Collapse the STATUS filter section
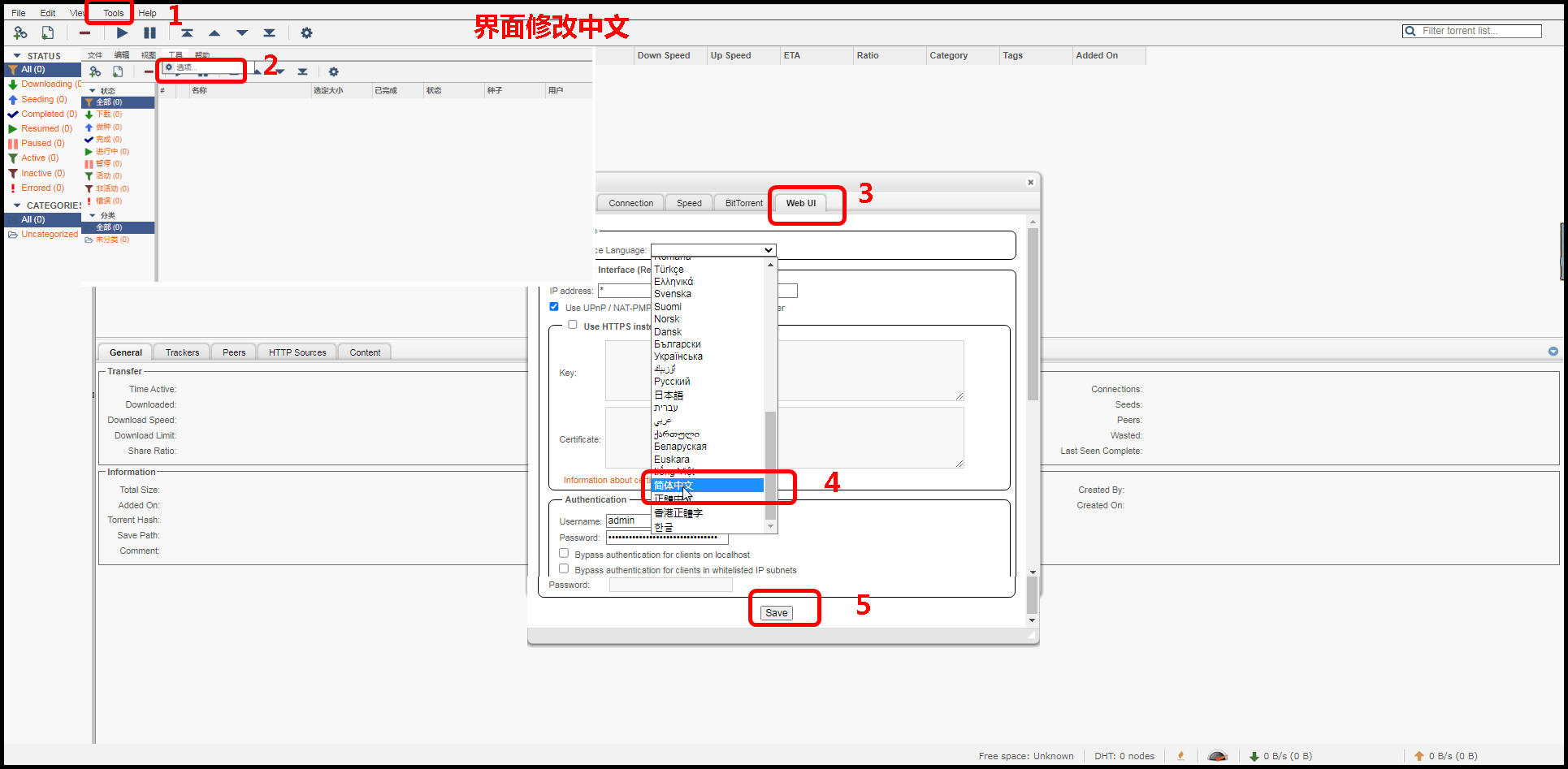This screenshot has width=1568, height=769. (x=17, y=56)
